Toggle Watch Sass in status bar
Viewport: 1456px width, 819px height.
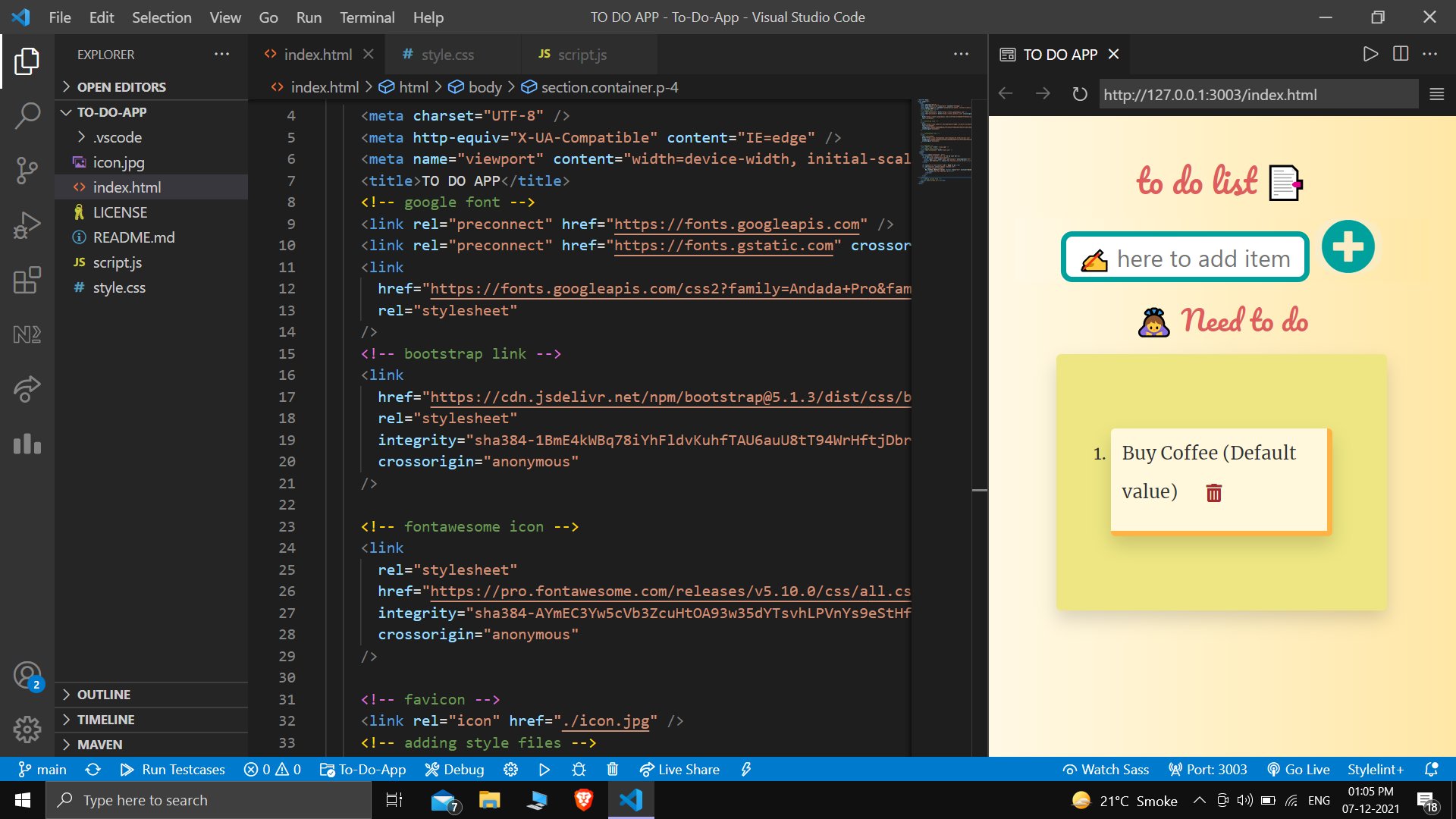[1106, 769]
